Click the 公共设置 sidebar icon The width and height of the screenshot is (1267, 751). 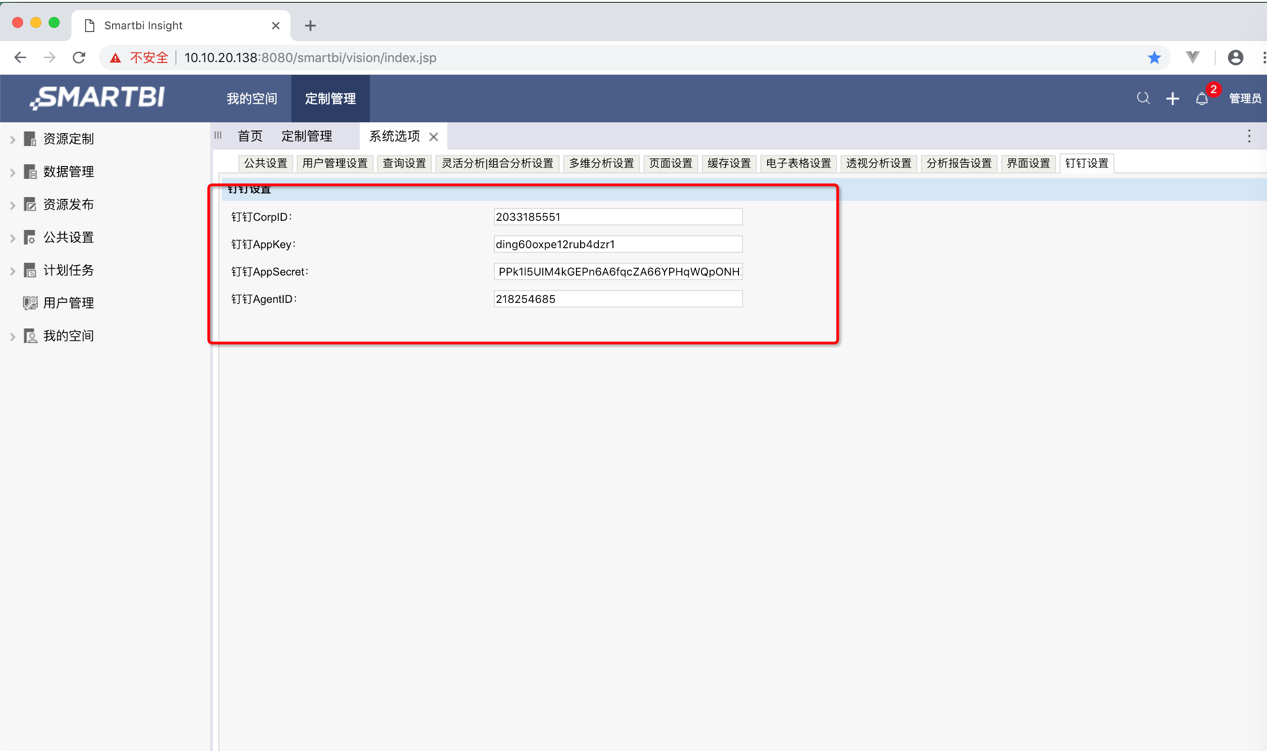[x=30, y=237]
